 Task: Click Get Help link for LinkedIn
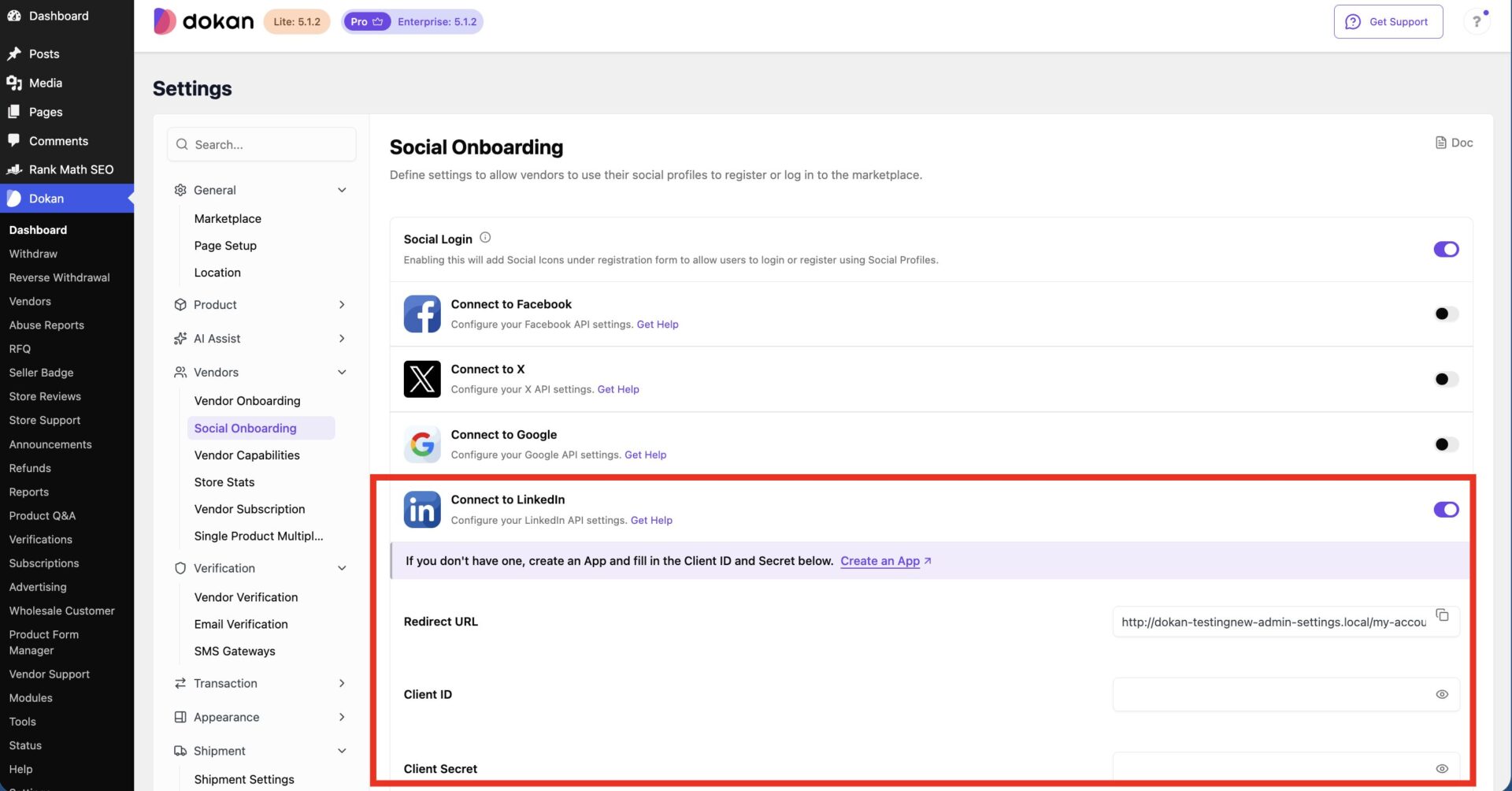[651, 520]
